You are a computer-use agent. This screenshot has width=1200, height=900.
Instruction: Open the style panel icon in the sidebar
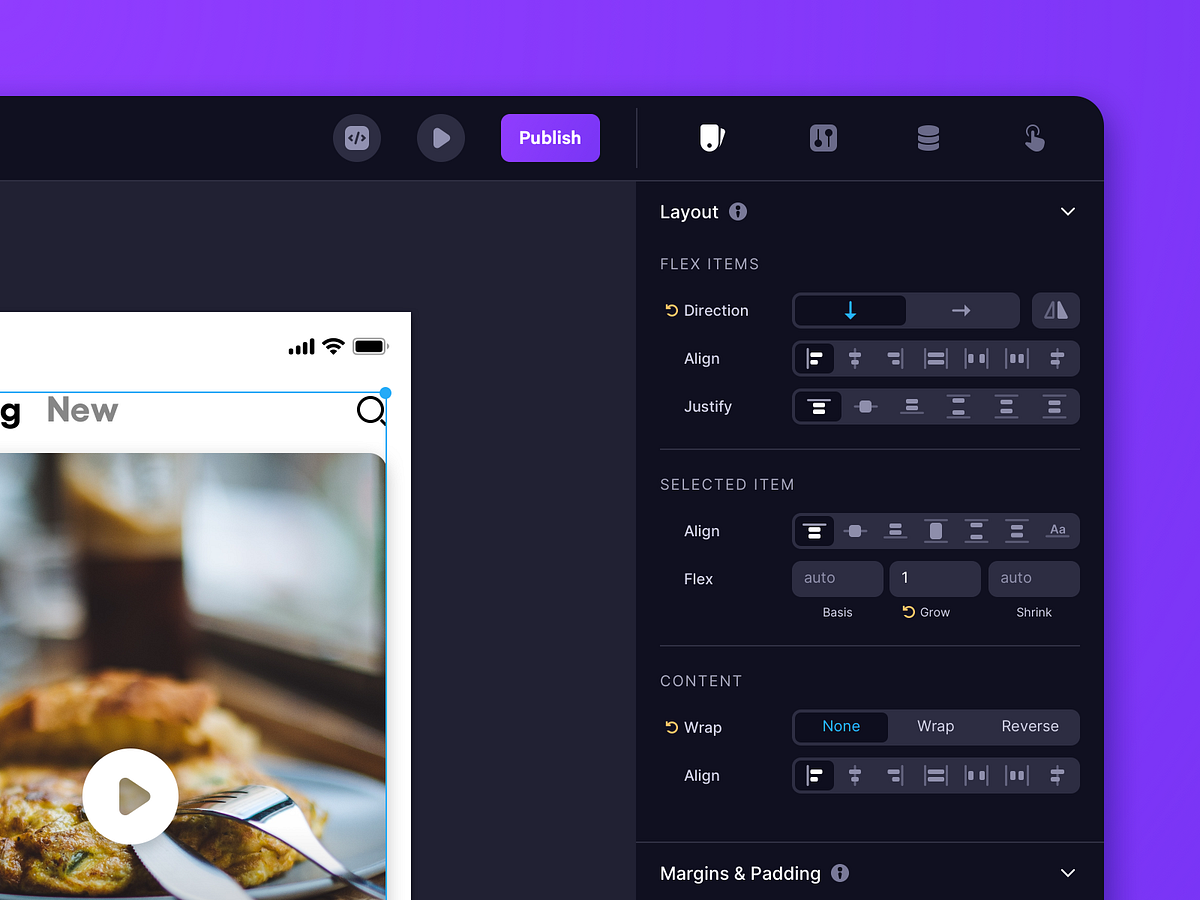pyautogui.click(x=712, y=137)
